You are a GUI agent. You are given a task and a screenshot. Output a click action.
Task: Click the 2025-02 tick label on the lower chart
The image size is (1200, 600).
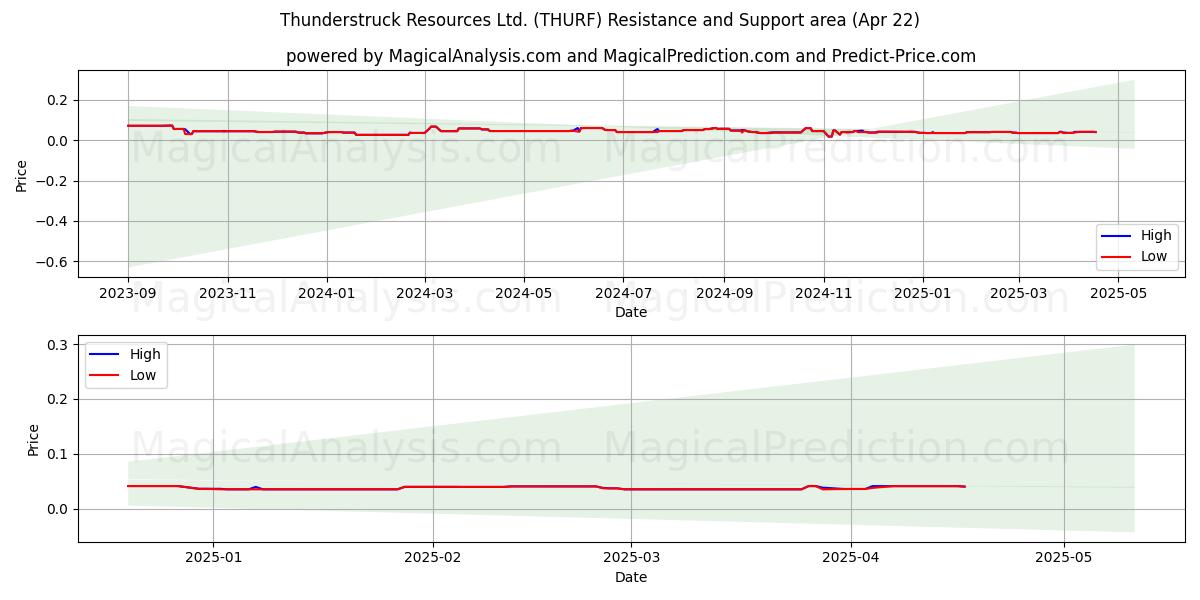pyautogui.click(x=434, y=559)
